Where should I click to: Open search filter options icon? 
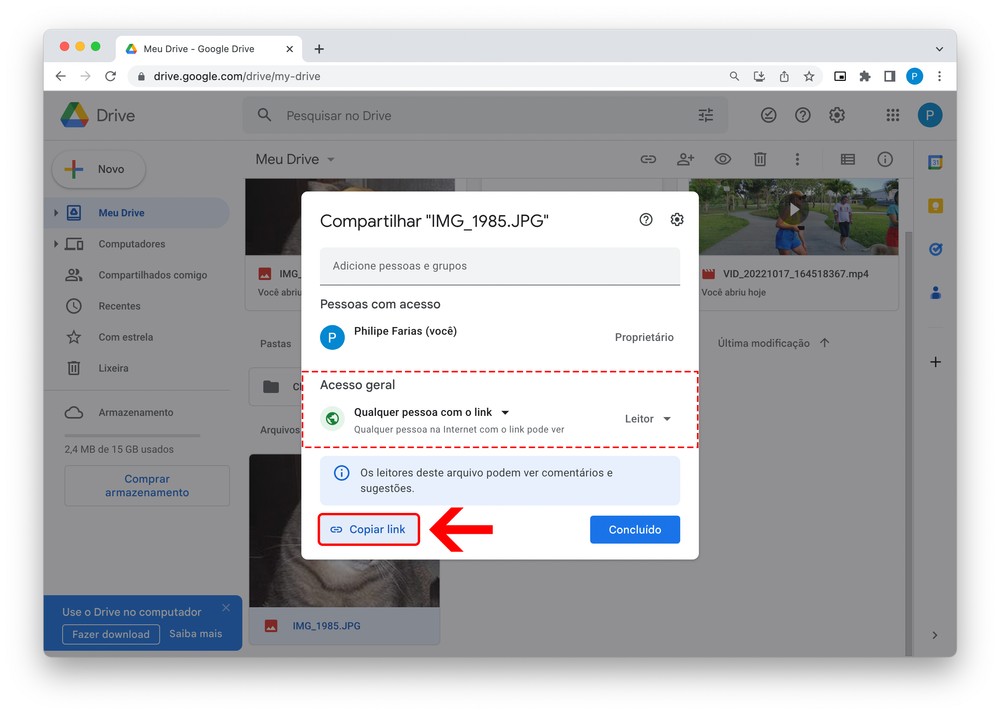(705, 115)
